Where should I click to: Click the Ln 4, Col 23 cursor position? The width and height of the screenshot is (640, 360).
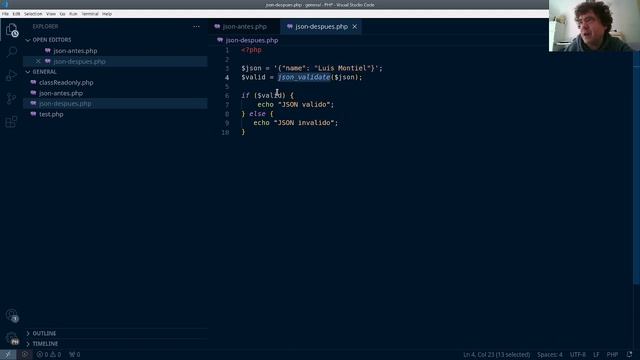(x=496, y=355)
